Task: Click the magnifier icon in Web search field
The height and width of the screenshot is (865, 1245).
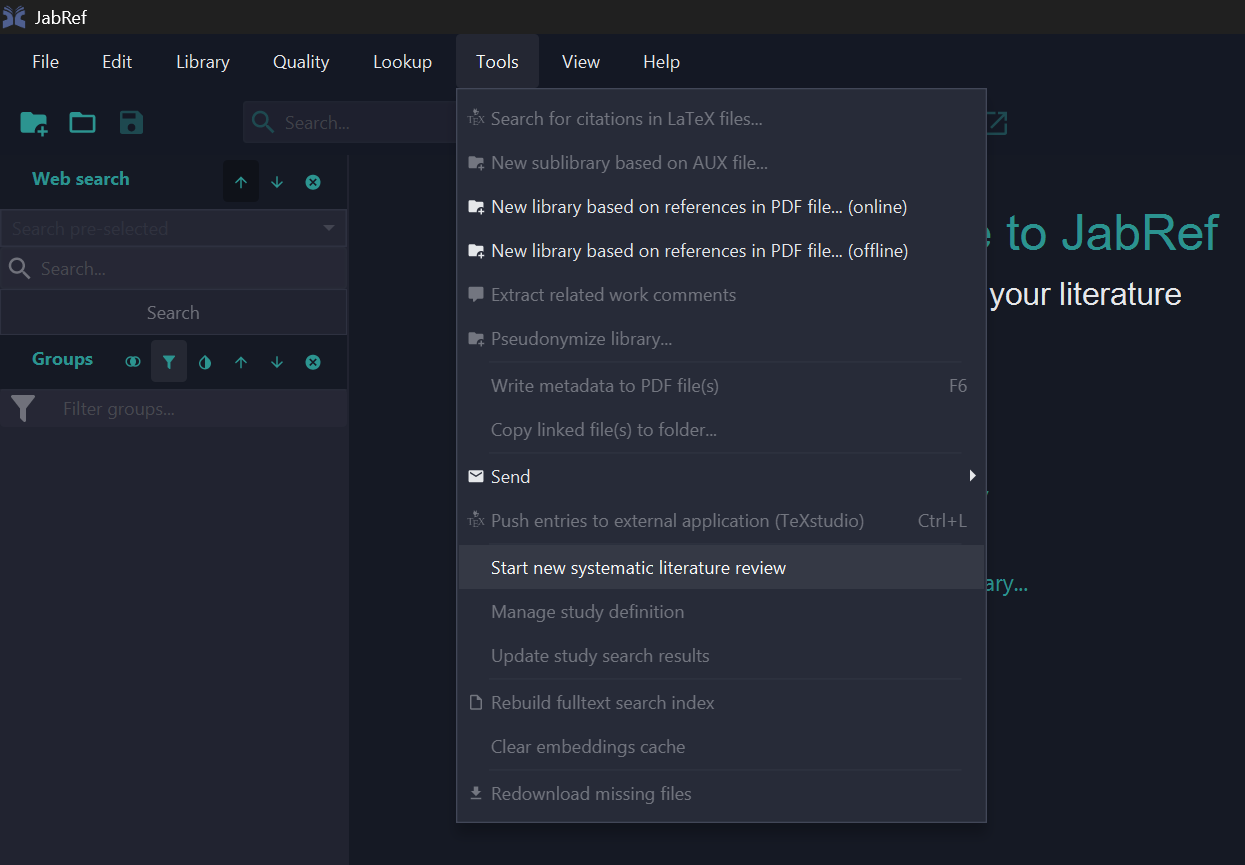Action: (x=19, y=268)
